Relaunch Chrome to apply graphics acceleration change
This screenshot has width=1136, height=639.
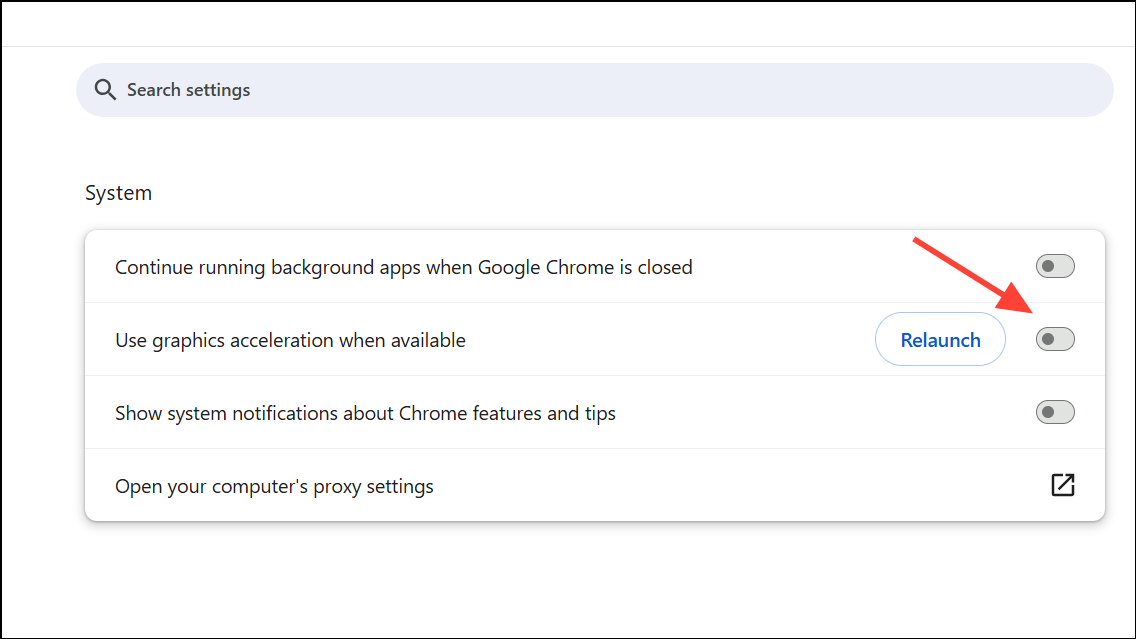tap(939, 339)
